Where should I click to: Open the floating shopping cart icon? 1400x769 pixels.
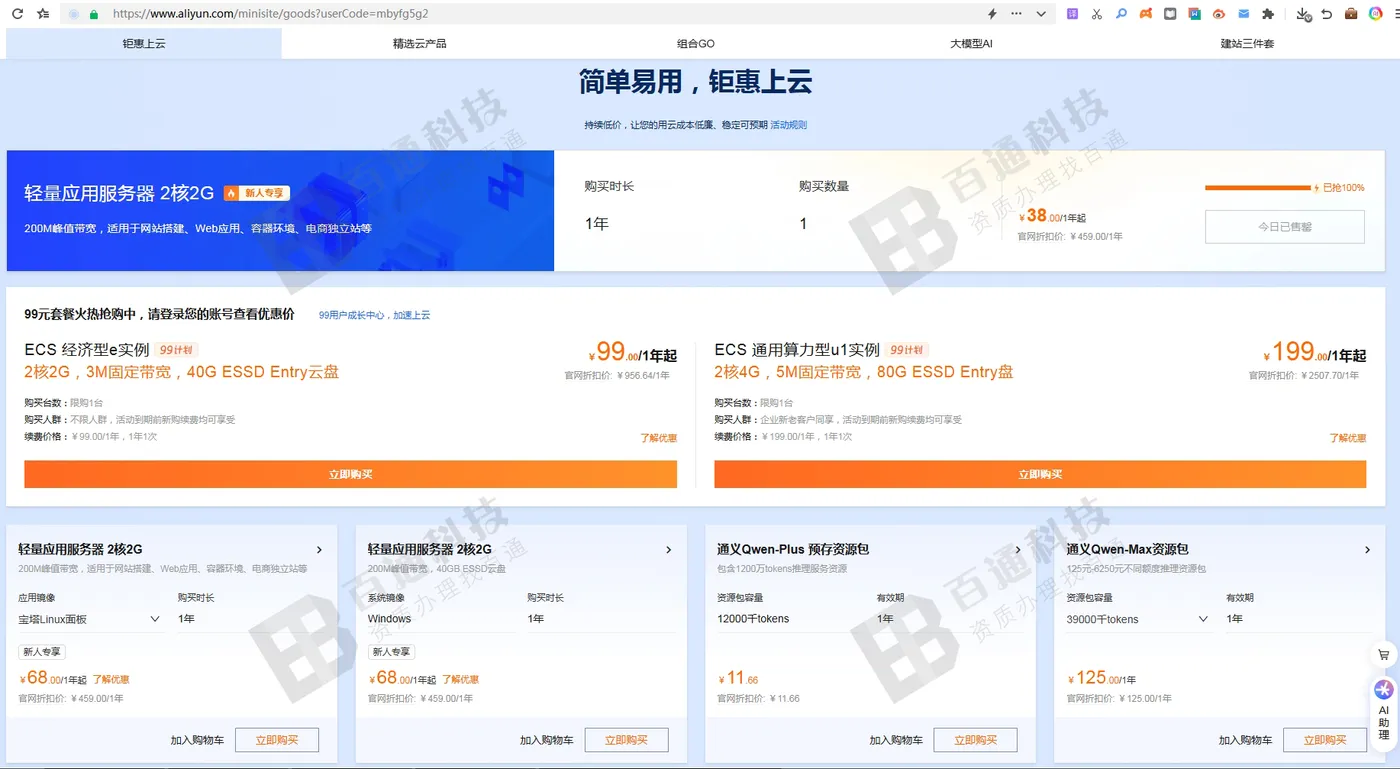1384,655
